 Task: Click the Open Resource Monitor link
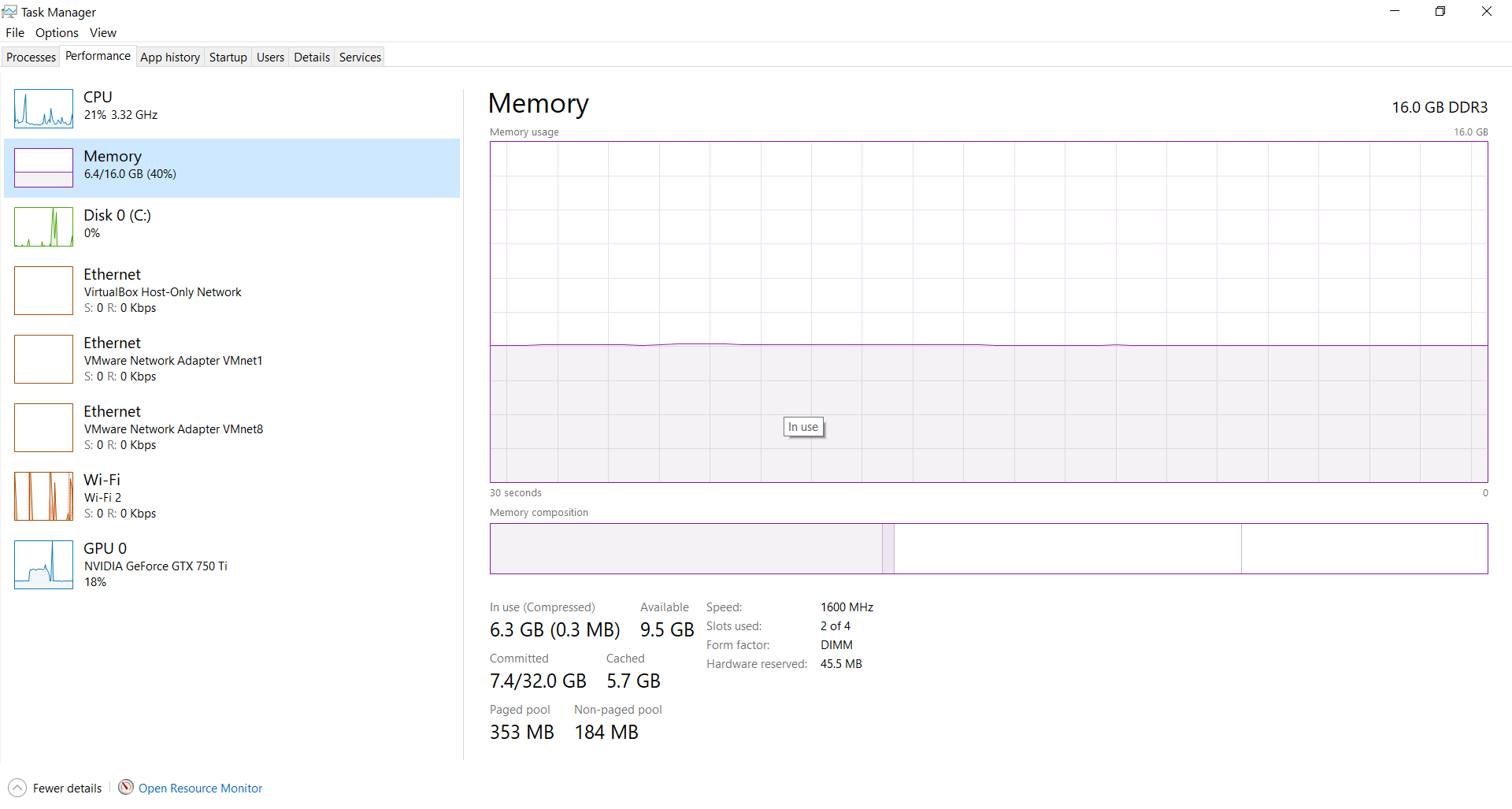[x=201, y=789]
